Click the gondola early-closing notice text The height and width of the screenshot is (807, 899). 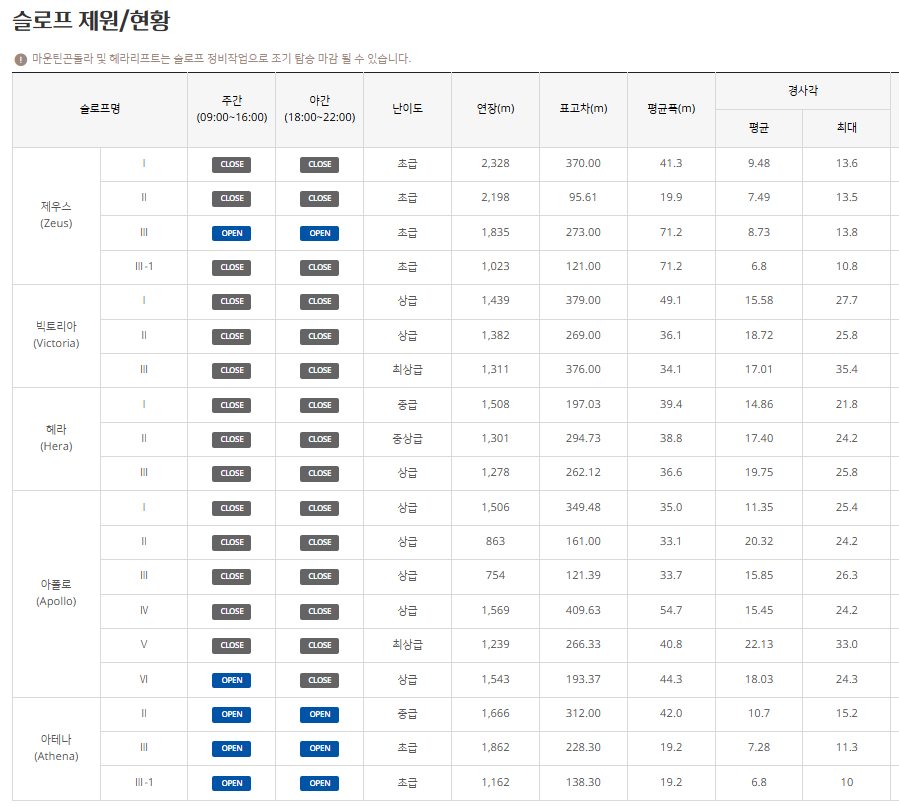[x=221, y=58]
